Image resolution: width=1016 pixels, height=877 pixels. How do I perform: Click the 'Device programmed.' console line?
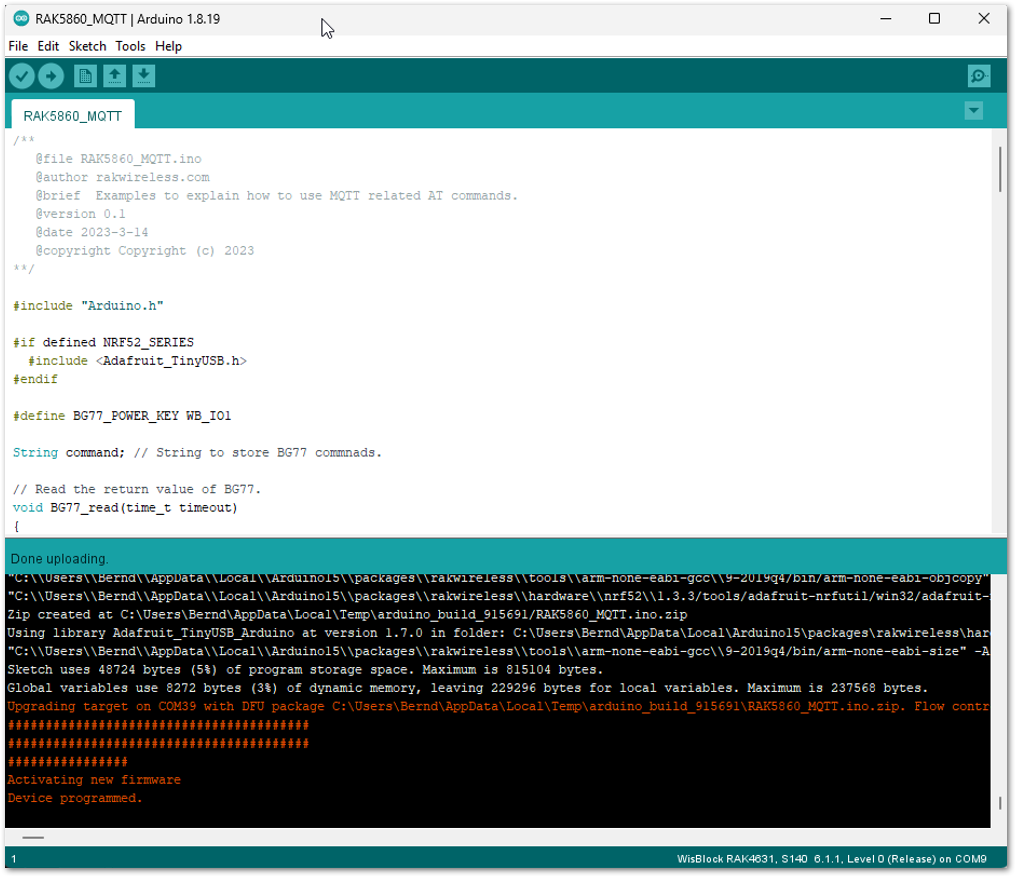75,798
